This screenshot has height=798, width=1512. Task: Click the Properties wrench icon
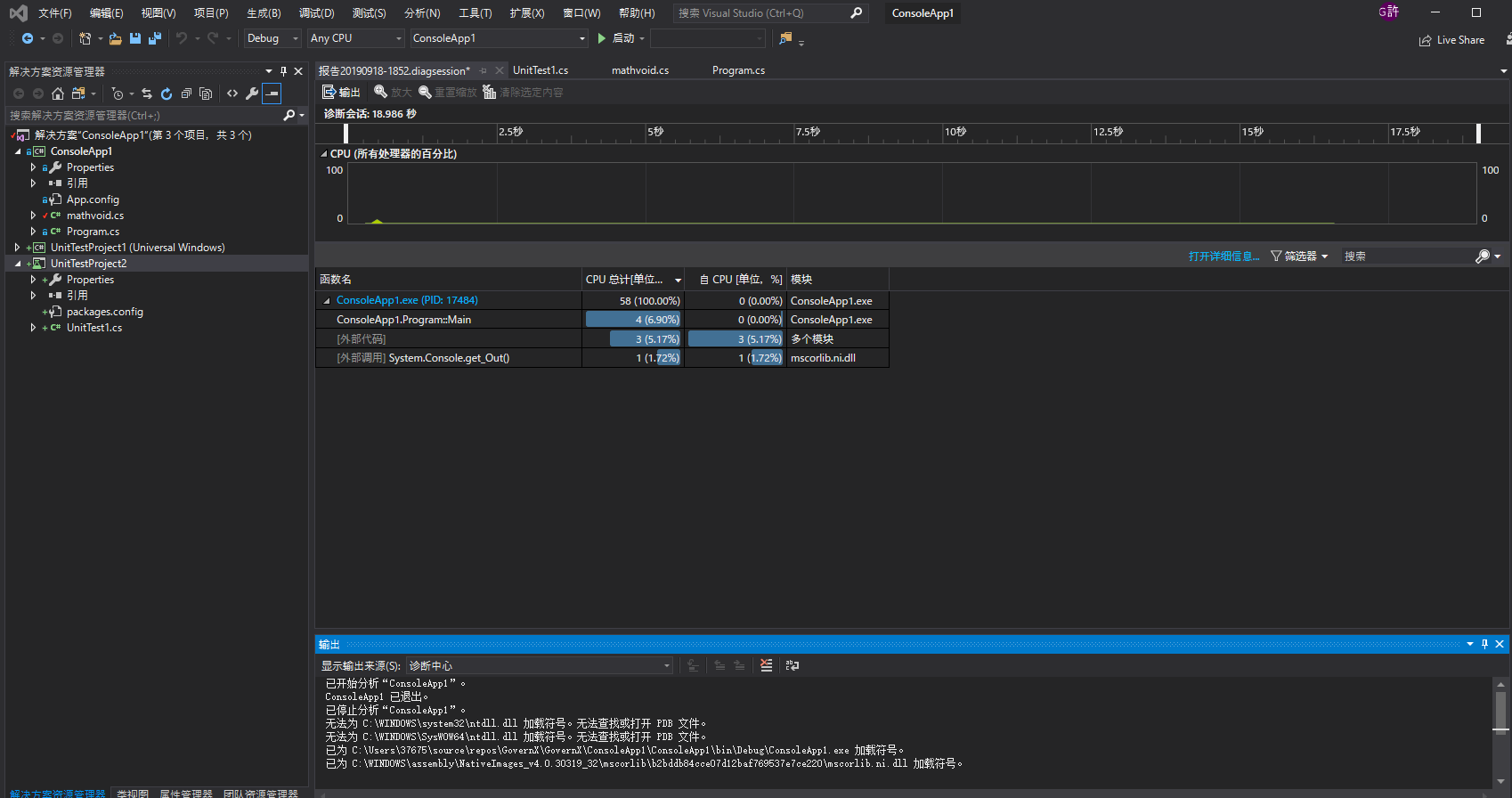click(252, 94)
